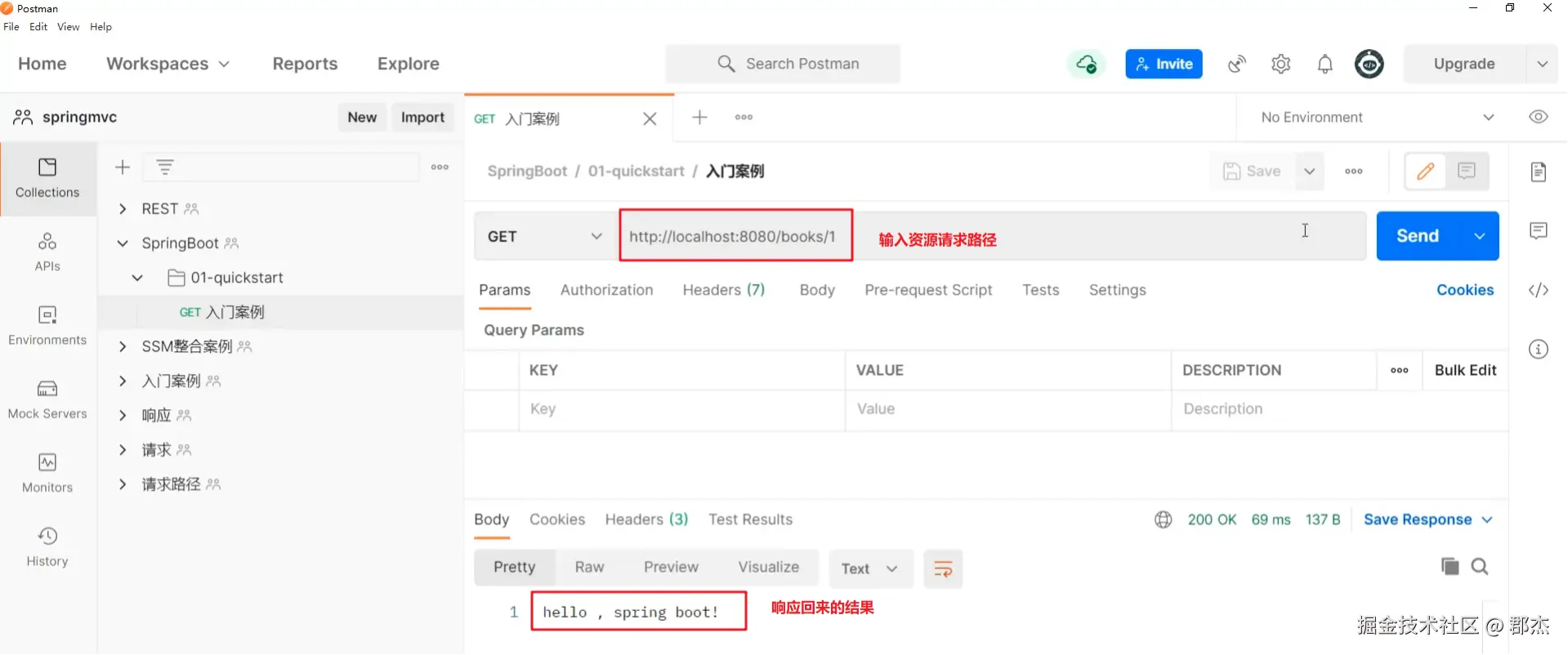Switch response view to Raw
This screenshot has width=1568, height=655.
click(x=589, y=568)
